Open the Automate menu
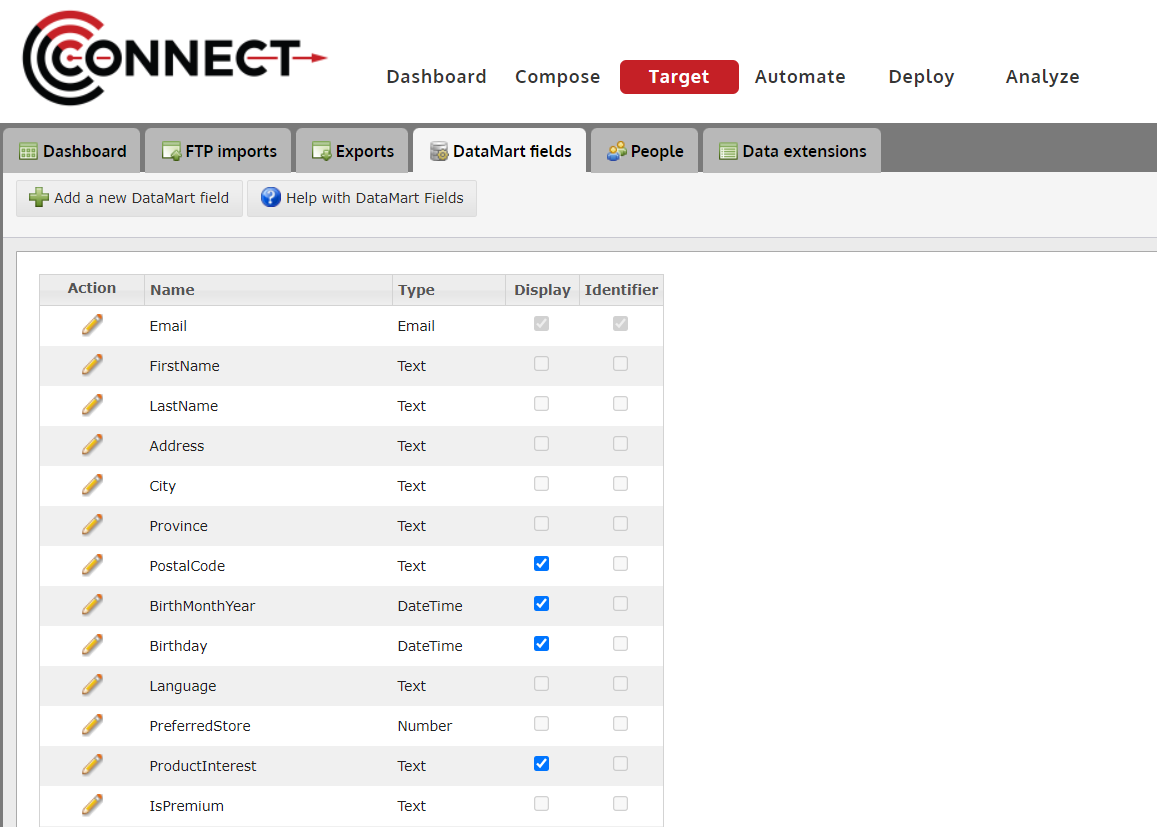This screenshot has width=1157, height=827. click(800, 77)
